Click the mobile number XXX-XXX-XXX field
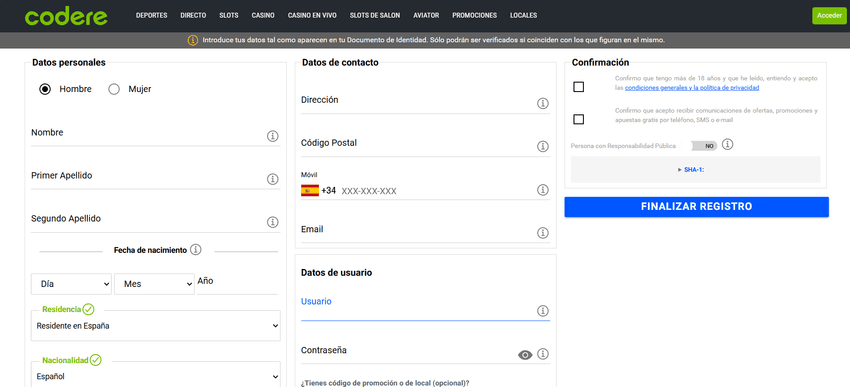 436,191
